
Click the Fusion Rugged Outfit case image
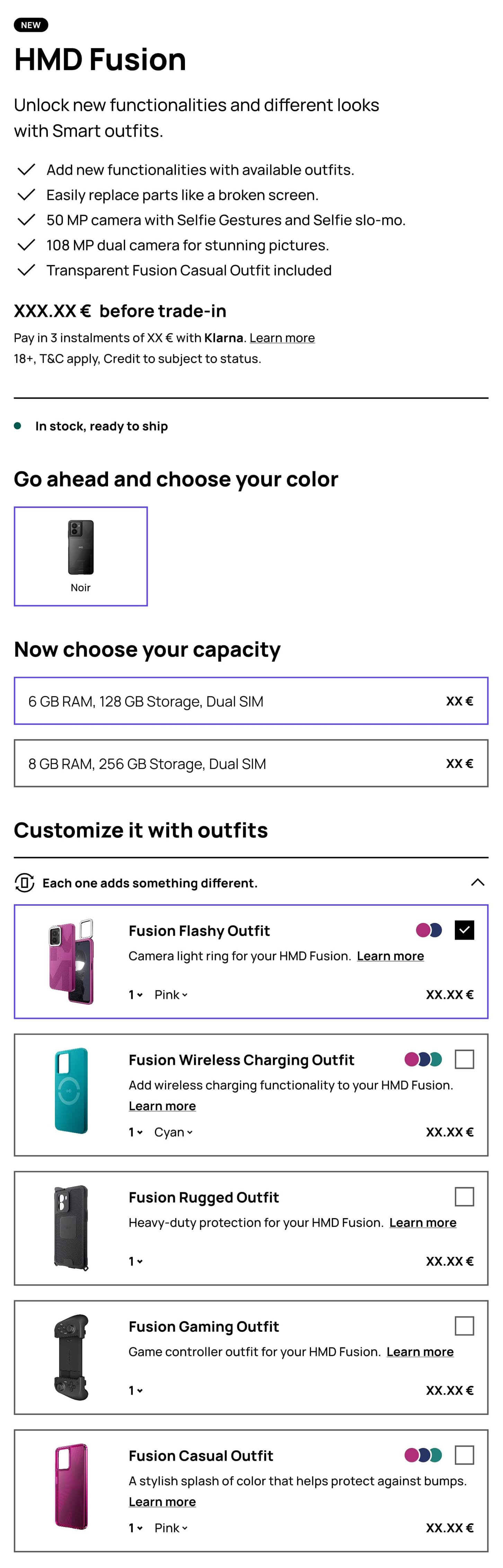[71, 1228]
